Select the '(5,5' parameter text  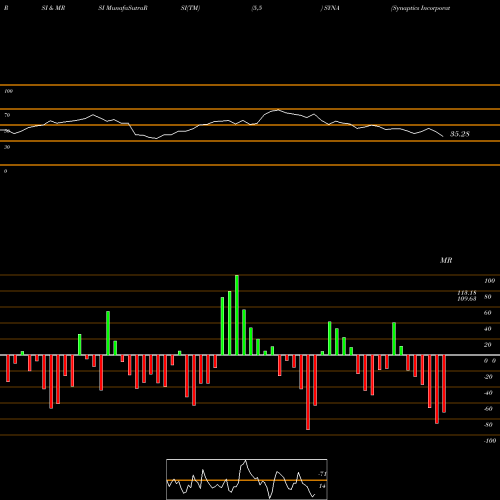pyautogui.click(x=257, y=8)
